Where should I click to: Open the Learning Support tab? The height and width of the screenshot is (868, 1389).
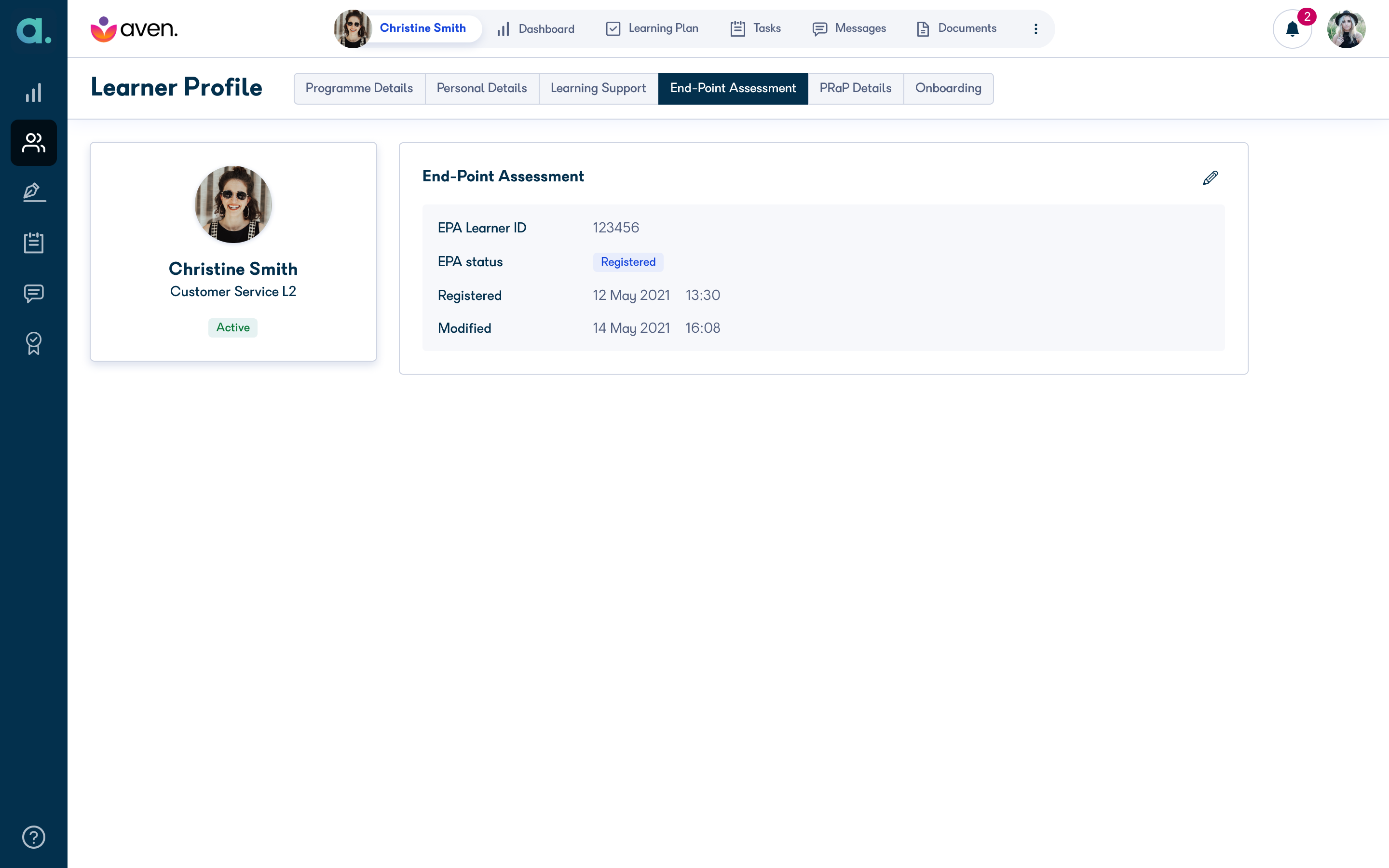tap(598, 88)
